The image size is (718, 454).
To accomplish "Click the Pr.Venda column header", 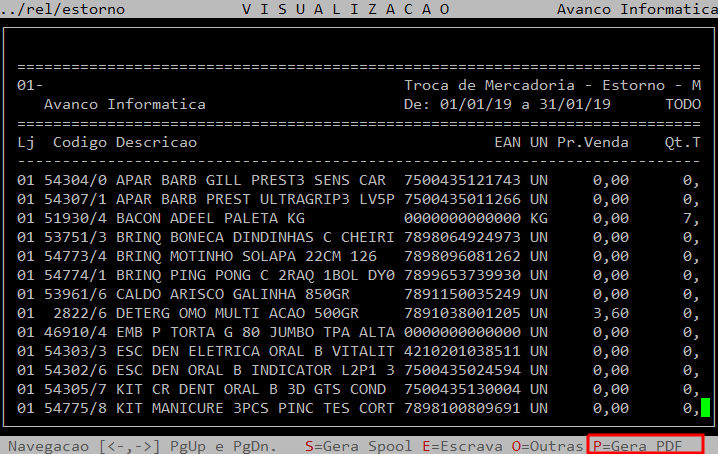I will [x=593, y=143].
